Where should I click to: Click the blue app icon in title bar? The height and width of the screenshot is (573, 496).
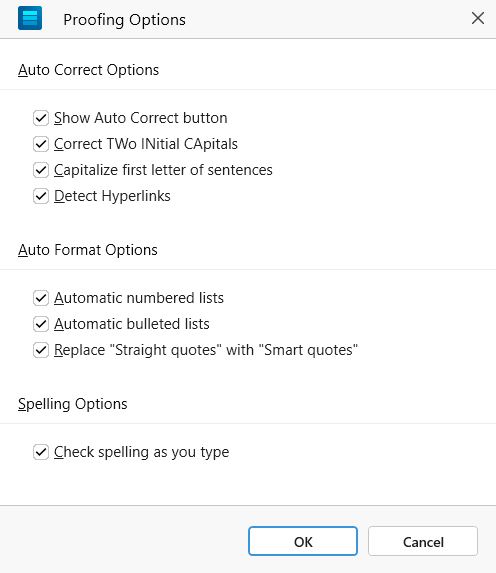tap(30, 19)
